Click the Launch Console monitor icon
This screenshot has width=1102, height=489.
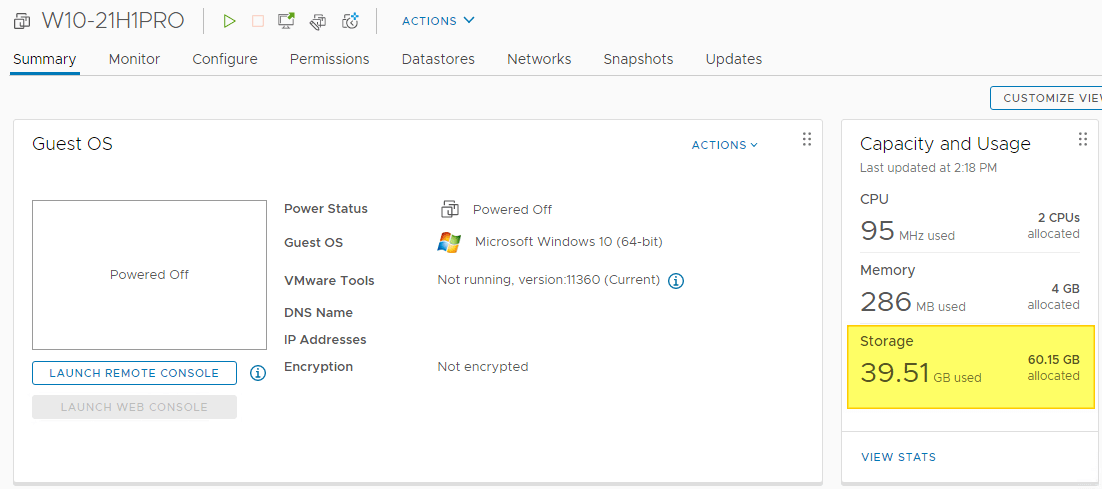[x=287, y=21]
